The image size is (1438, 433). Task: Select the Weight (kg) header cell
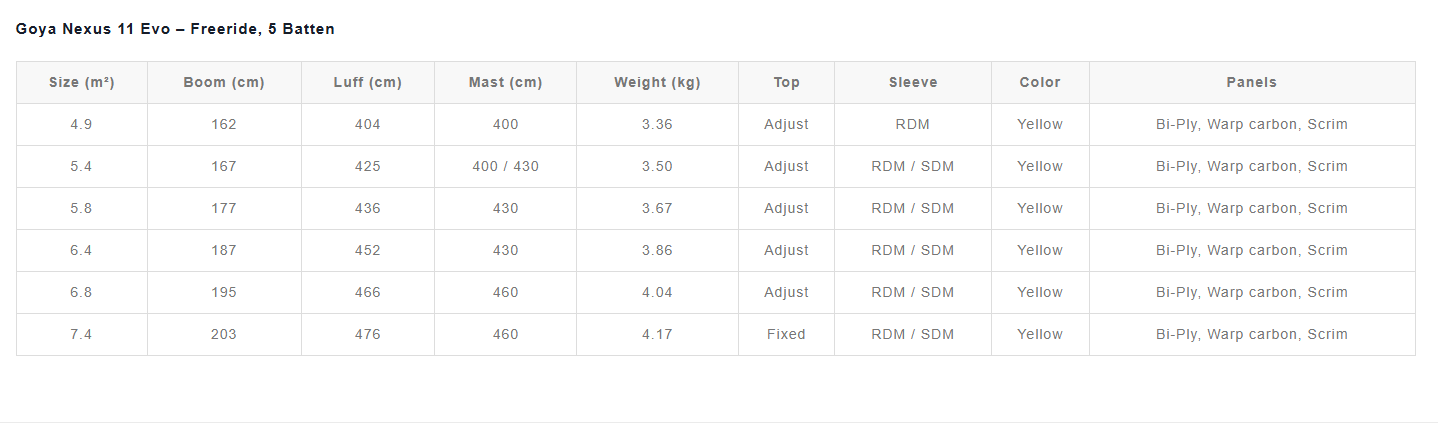[657, 83]
